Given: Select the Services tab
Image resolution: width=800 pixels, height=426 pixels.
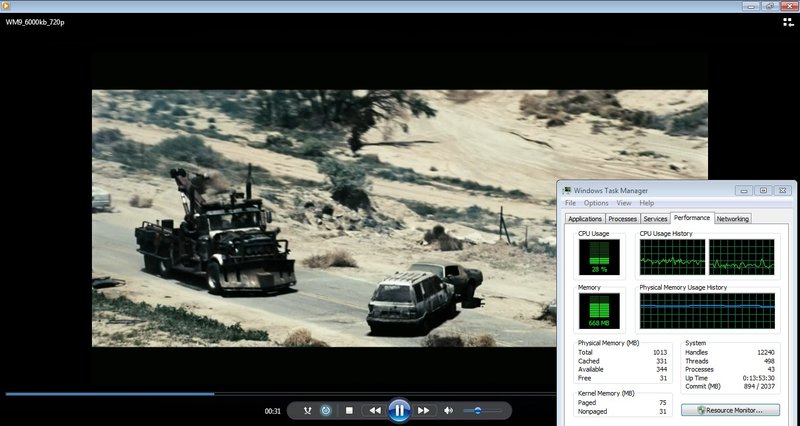Looking at the screenshot, I should point(655,219).
